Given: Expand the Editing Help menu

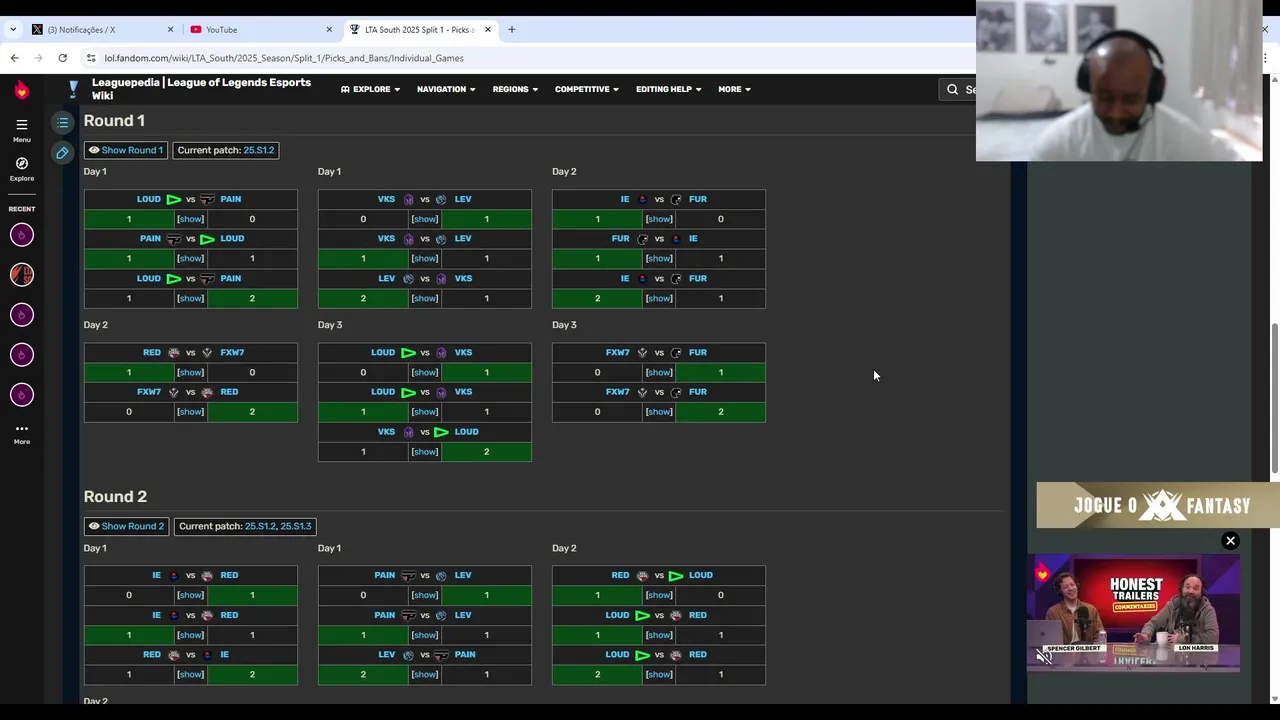Looking at the screenshot, I should pyautogui.click(x=668, y=89).
